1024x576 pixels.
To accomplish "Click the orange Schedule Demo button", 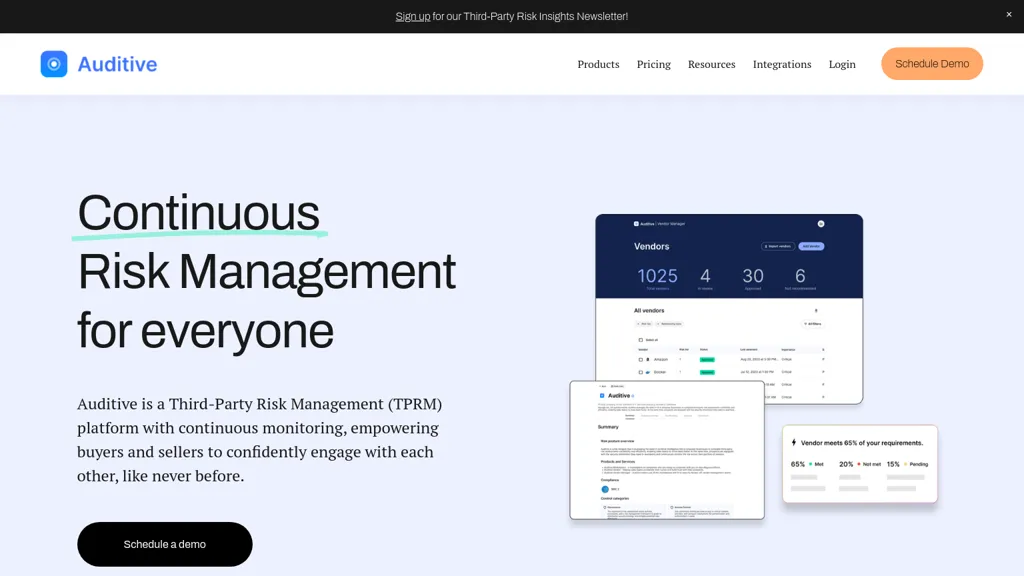I will pyautogui.click(x=931, y=64).
